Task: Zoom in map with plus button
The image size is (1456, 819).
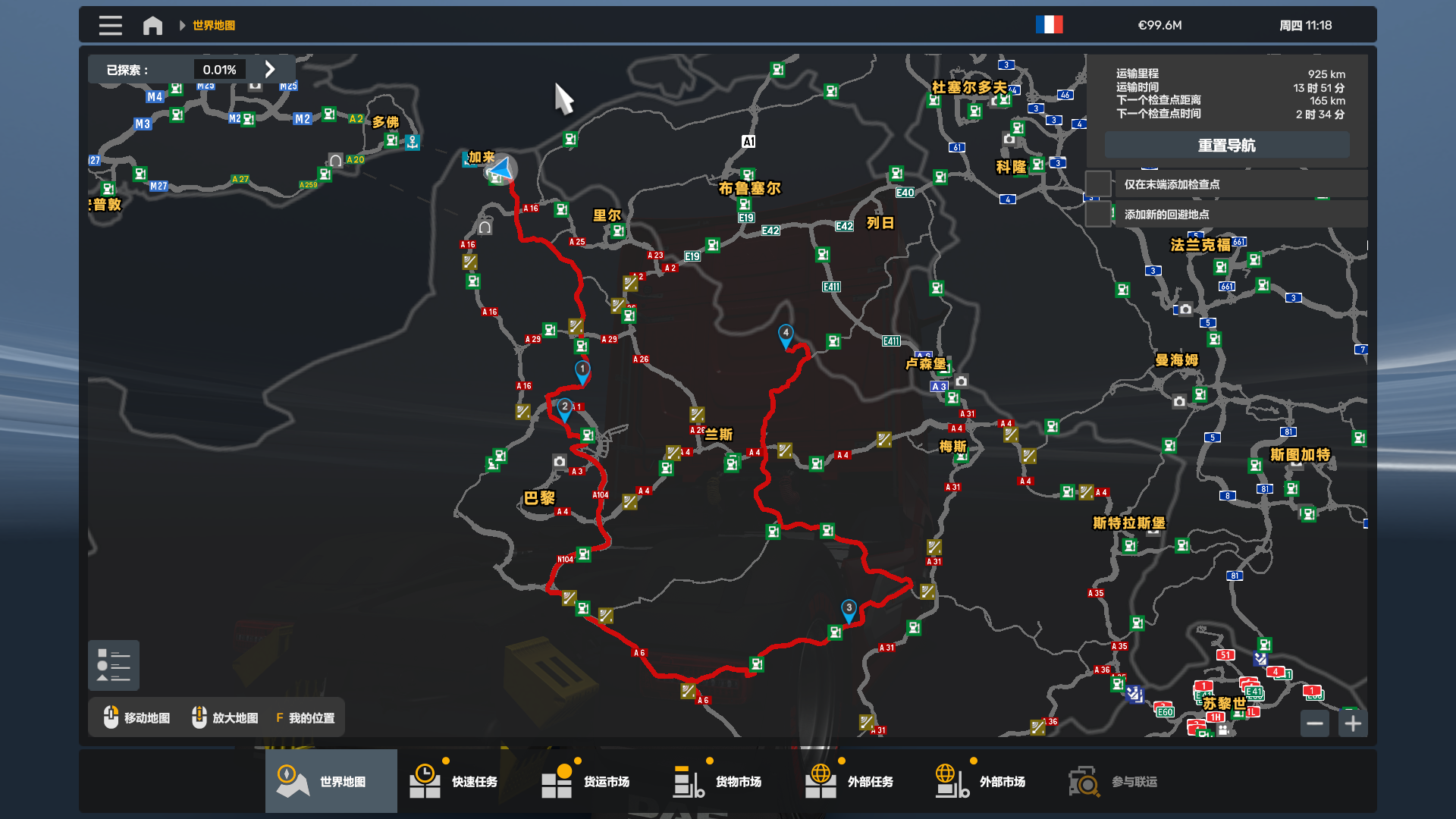Action: click(x=1353, y=723)
